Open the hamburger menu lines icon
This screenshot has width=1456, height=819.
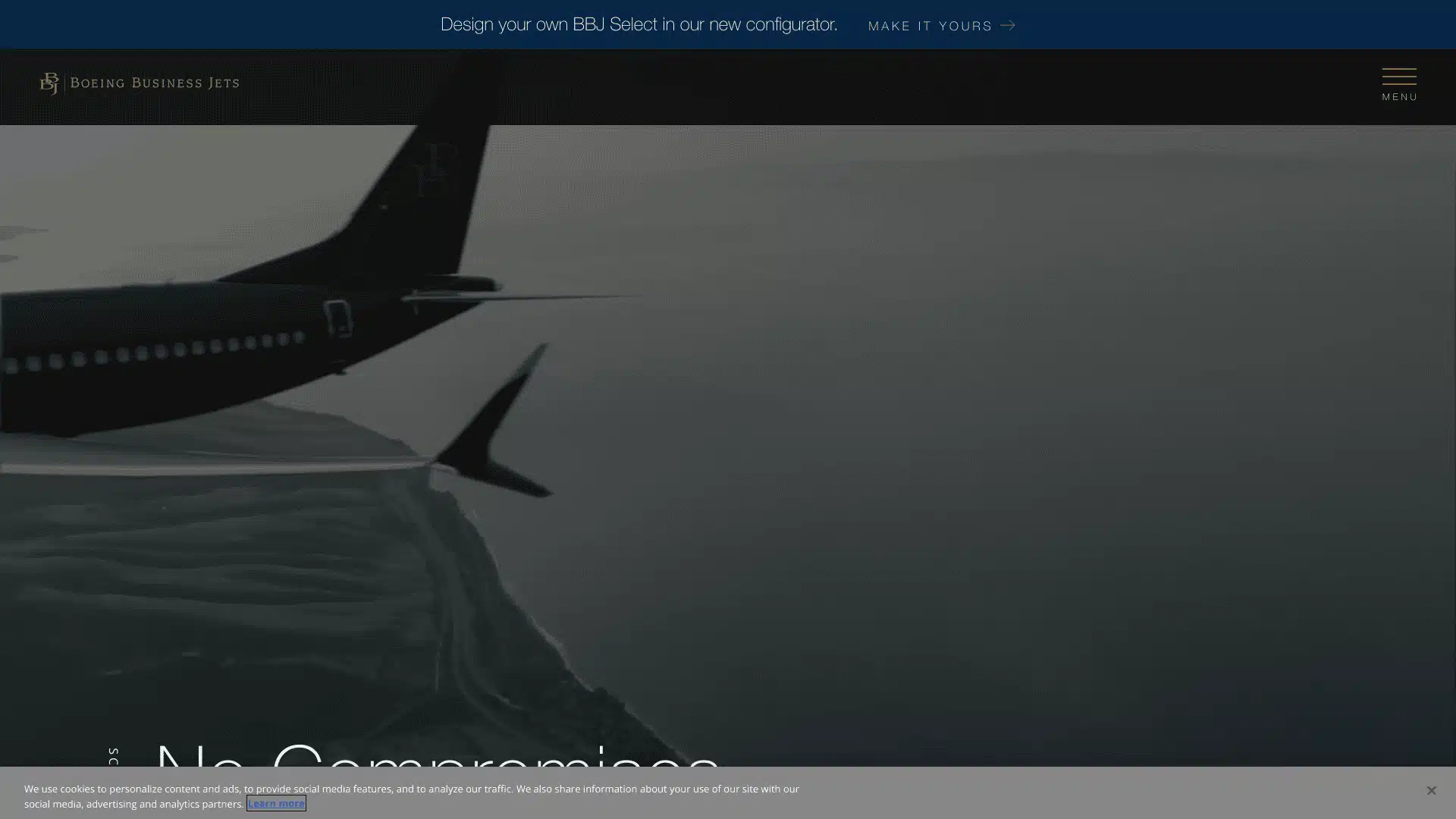tap(1398, 77)
